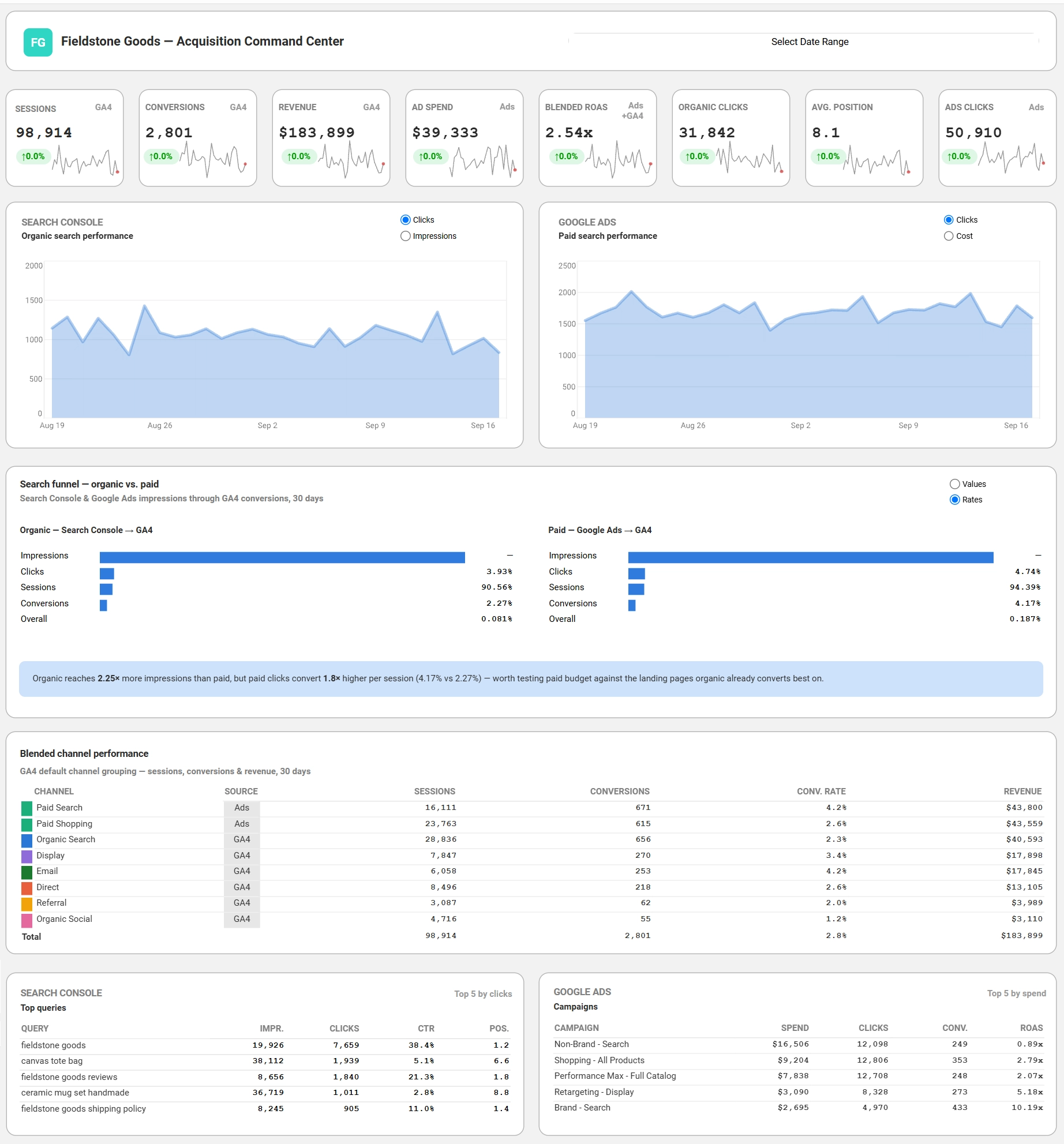Sort by the CONV. RATE column header
Image resolution: width=1064 pixels, height=1144 pixels.
pyautogui.click(x=821, y=792)
